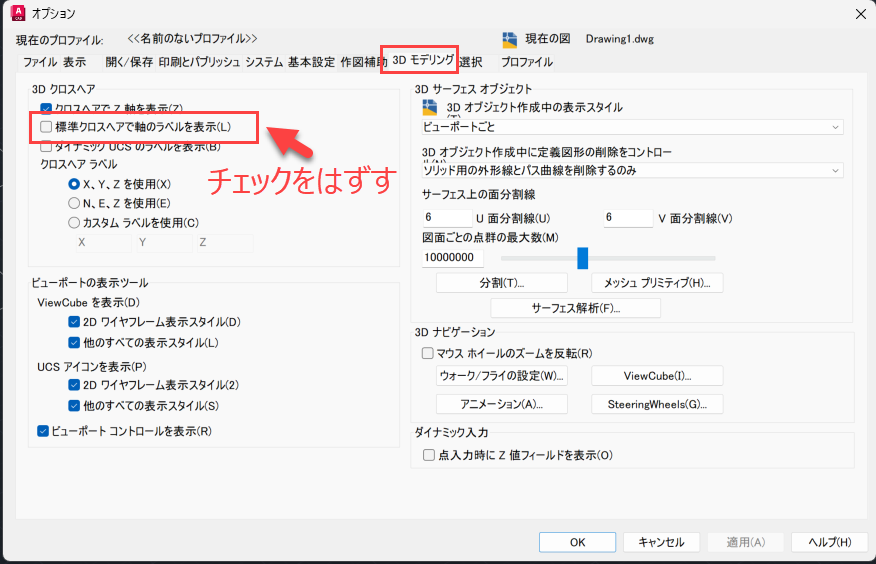Open SteeringWheels(G)... settings

tap(657, 404)
